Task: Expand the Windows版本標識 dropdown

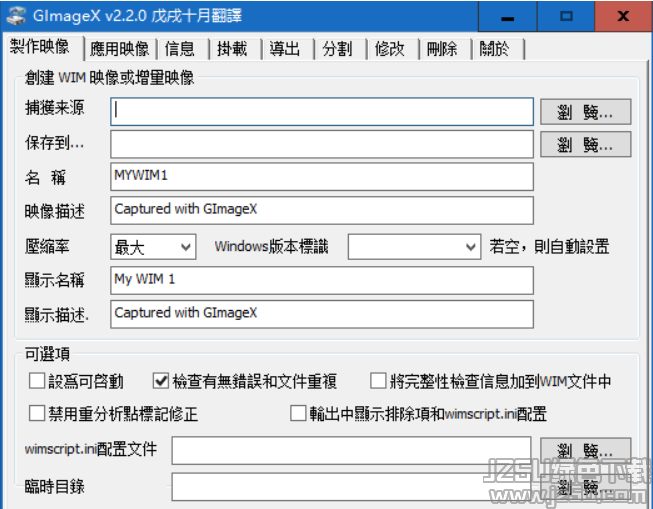Action: (414, 247)
